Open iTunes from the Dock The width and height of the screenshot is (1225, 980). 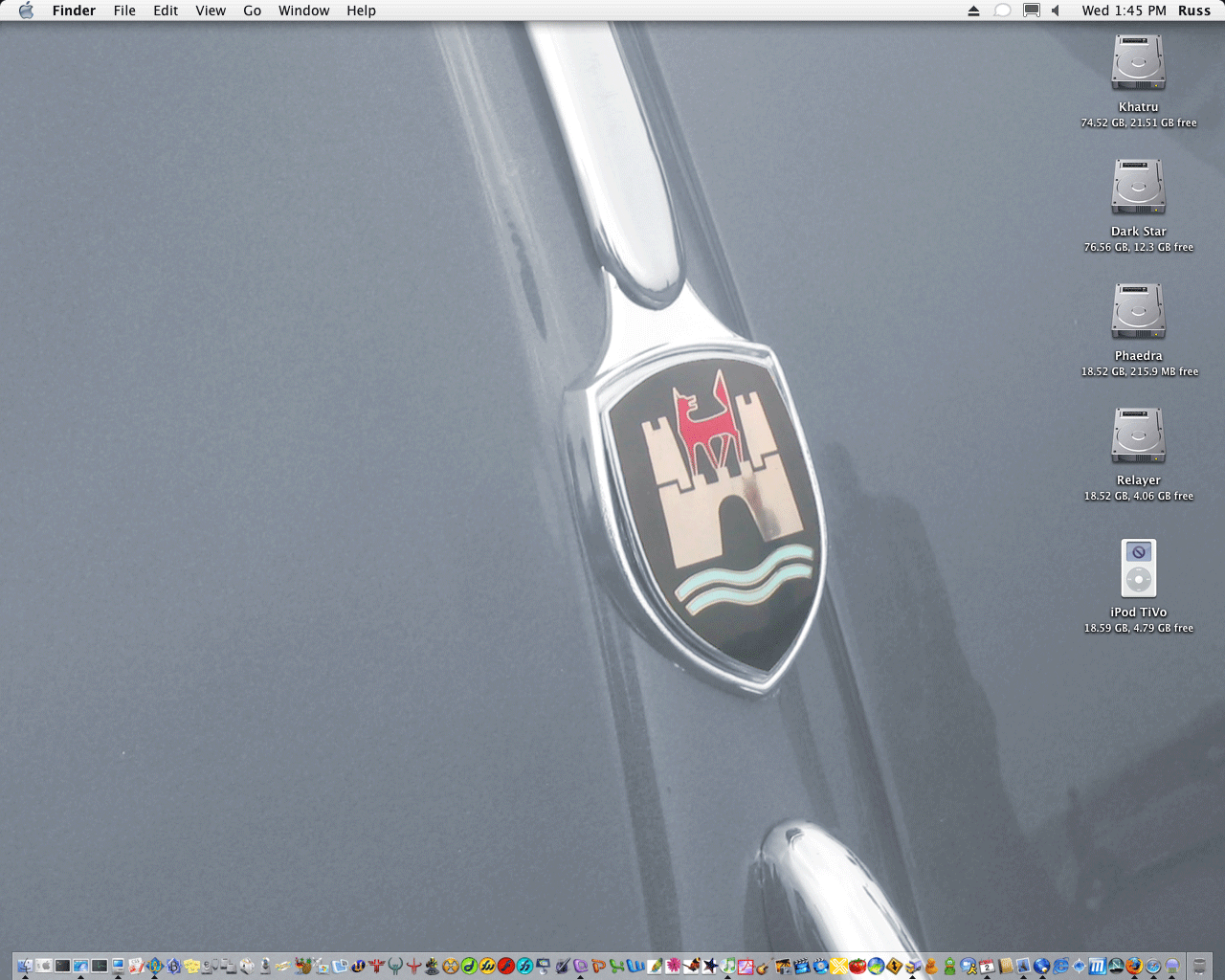coord(727,966)
